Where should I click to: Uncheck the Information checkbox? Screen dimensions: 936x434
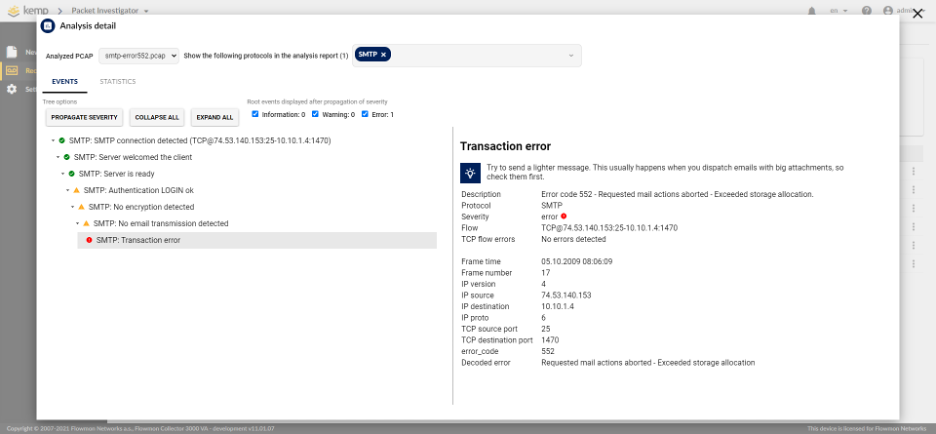click(255, 114)
